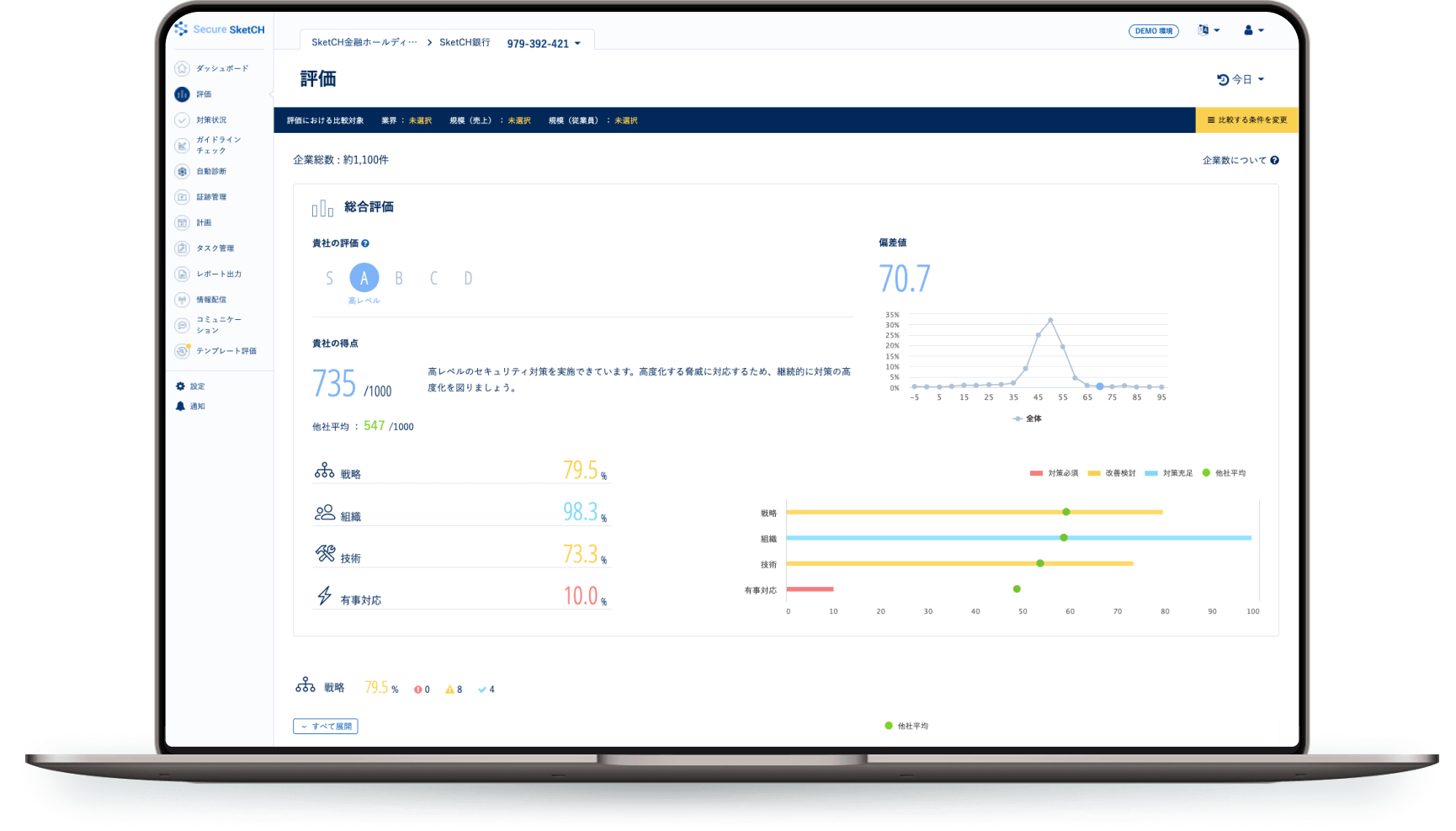Select grade D in 貴社の評価
The width and height of the screenshot is (1456, 831).
[468, 278]
